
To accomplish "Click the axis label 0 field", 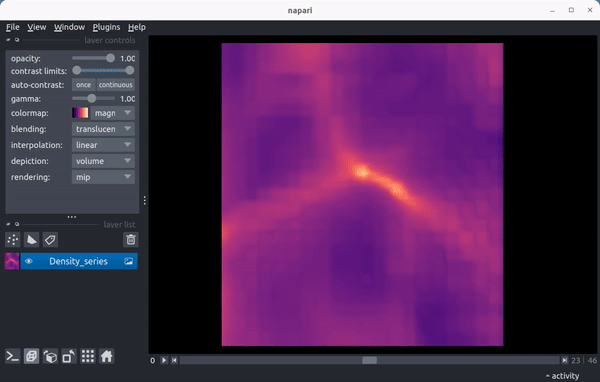I will tap(153, 360).
